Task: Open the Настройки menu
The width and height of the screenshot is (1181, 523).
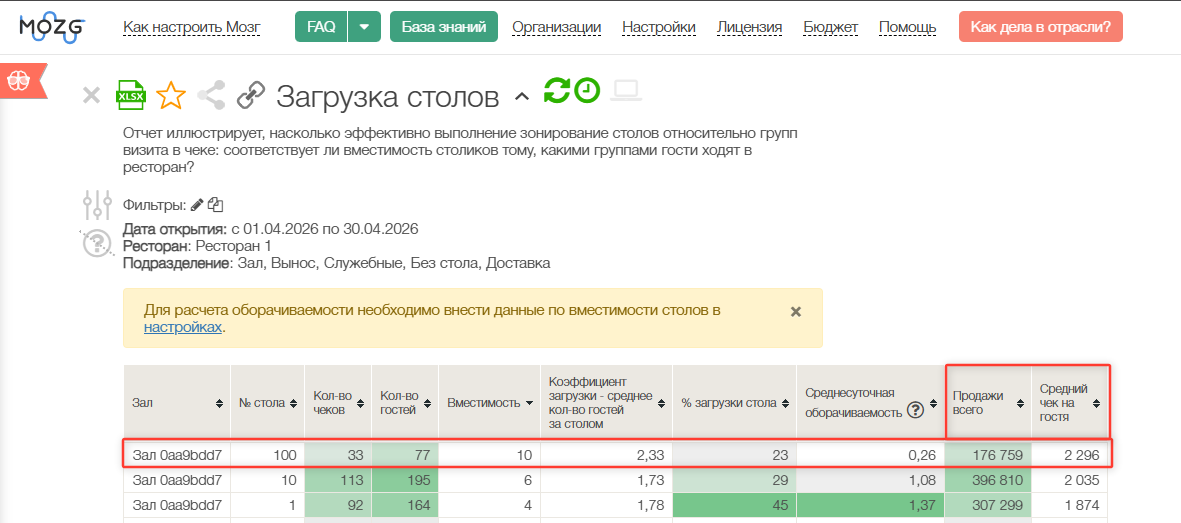Action: click(659, 28)
